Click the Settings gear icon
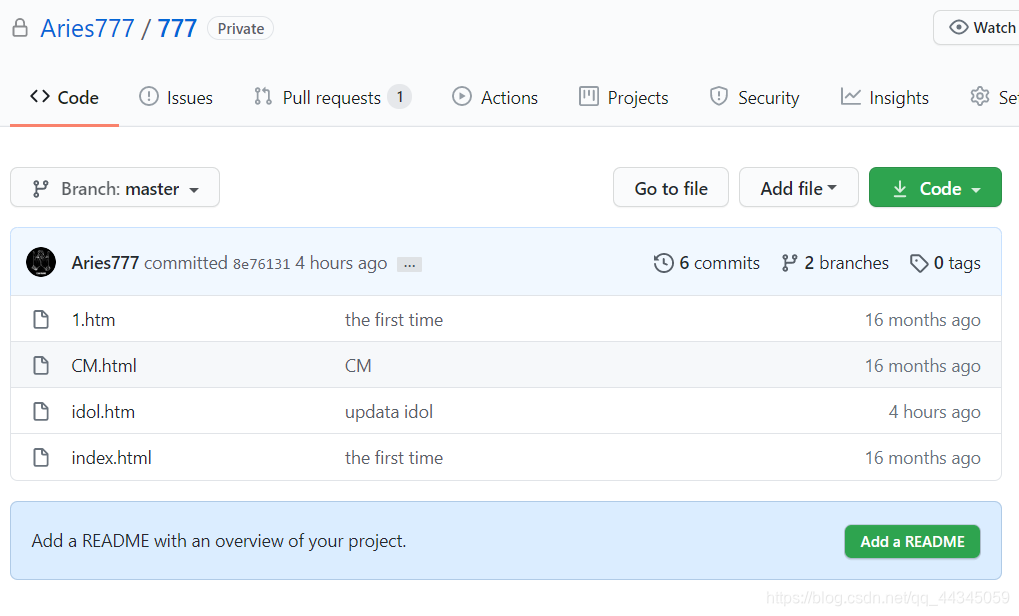The height and width of the screenshot is (616, 1019). [x=979, y=97]
